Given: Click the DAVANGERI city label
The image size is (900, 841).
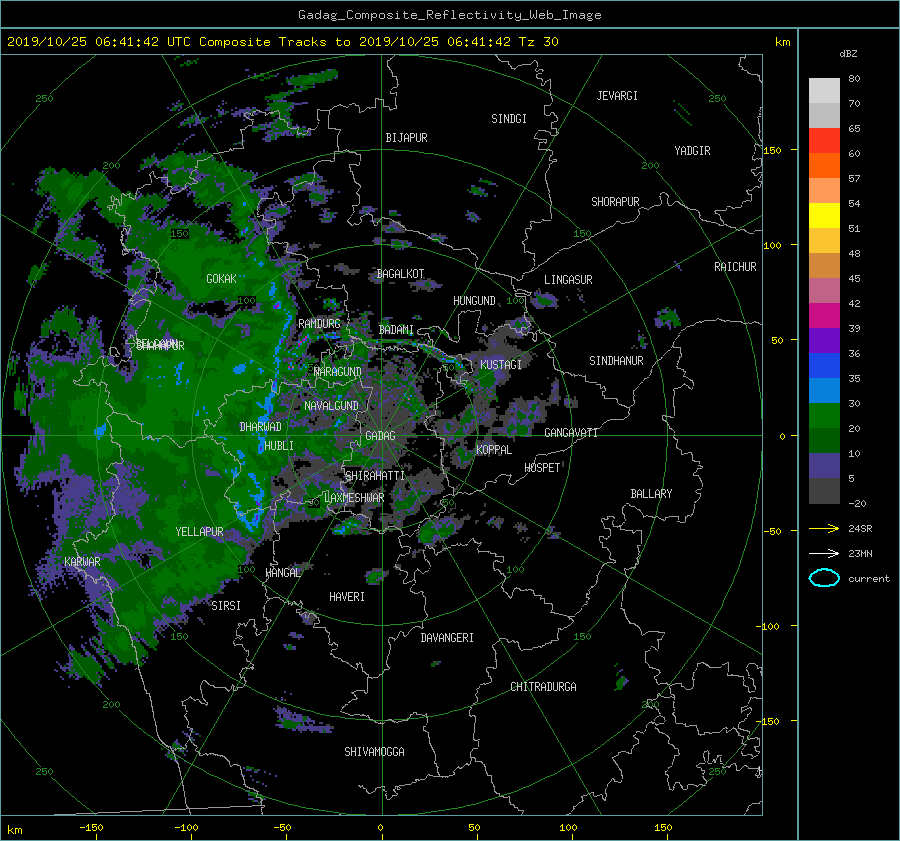Looking at the screenshot, I should pyautogui.click(x=447, y=638).
